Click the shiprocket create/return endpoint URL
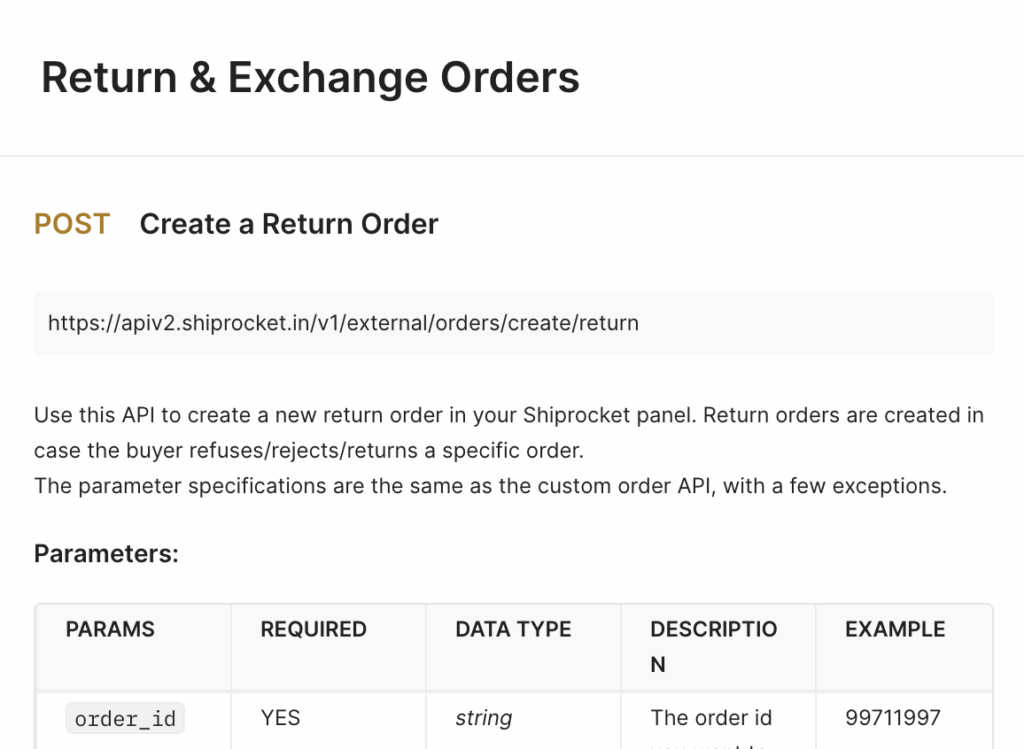 pyautogui.click(x=343, y=323)
